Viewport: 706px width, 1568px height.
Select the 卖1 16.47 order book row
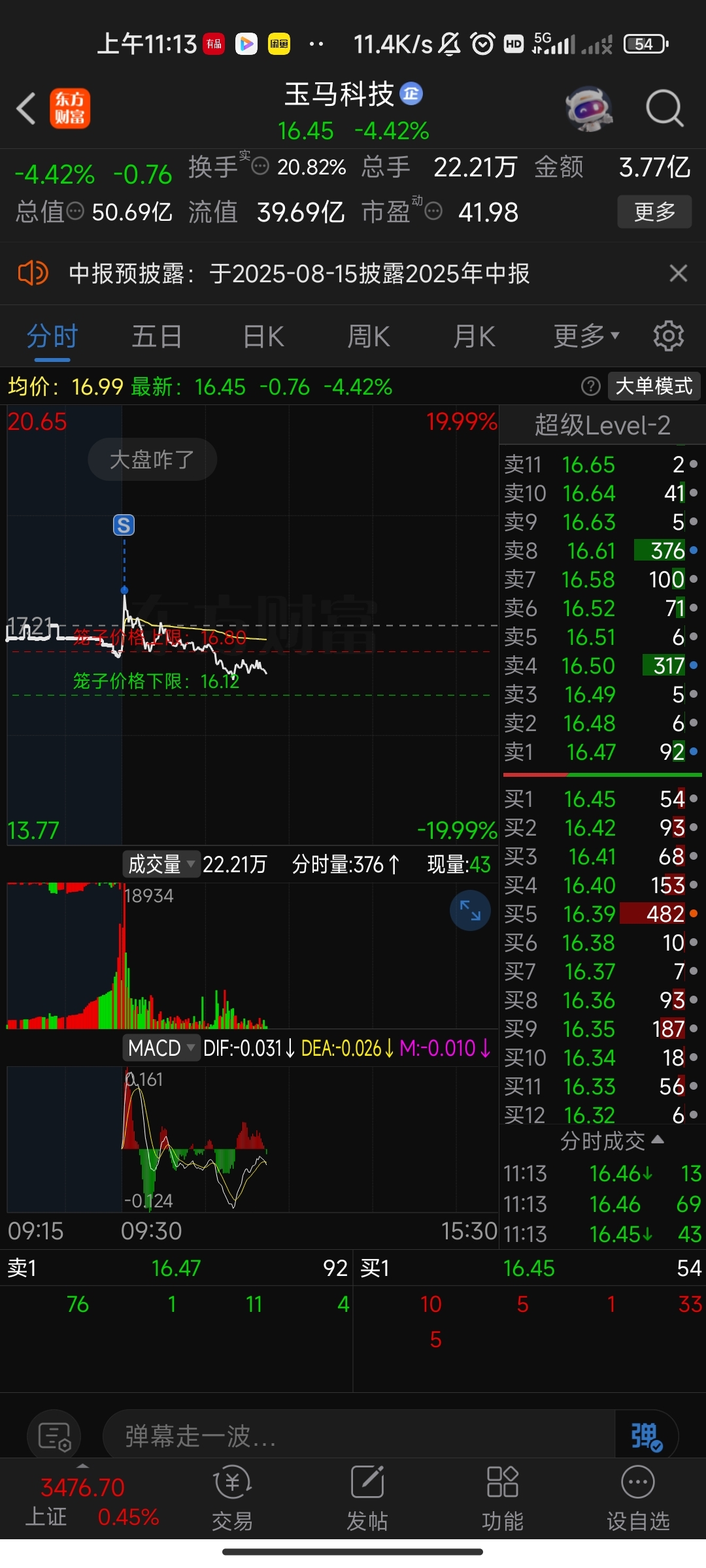coord(602,752)
